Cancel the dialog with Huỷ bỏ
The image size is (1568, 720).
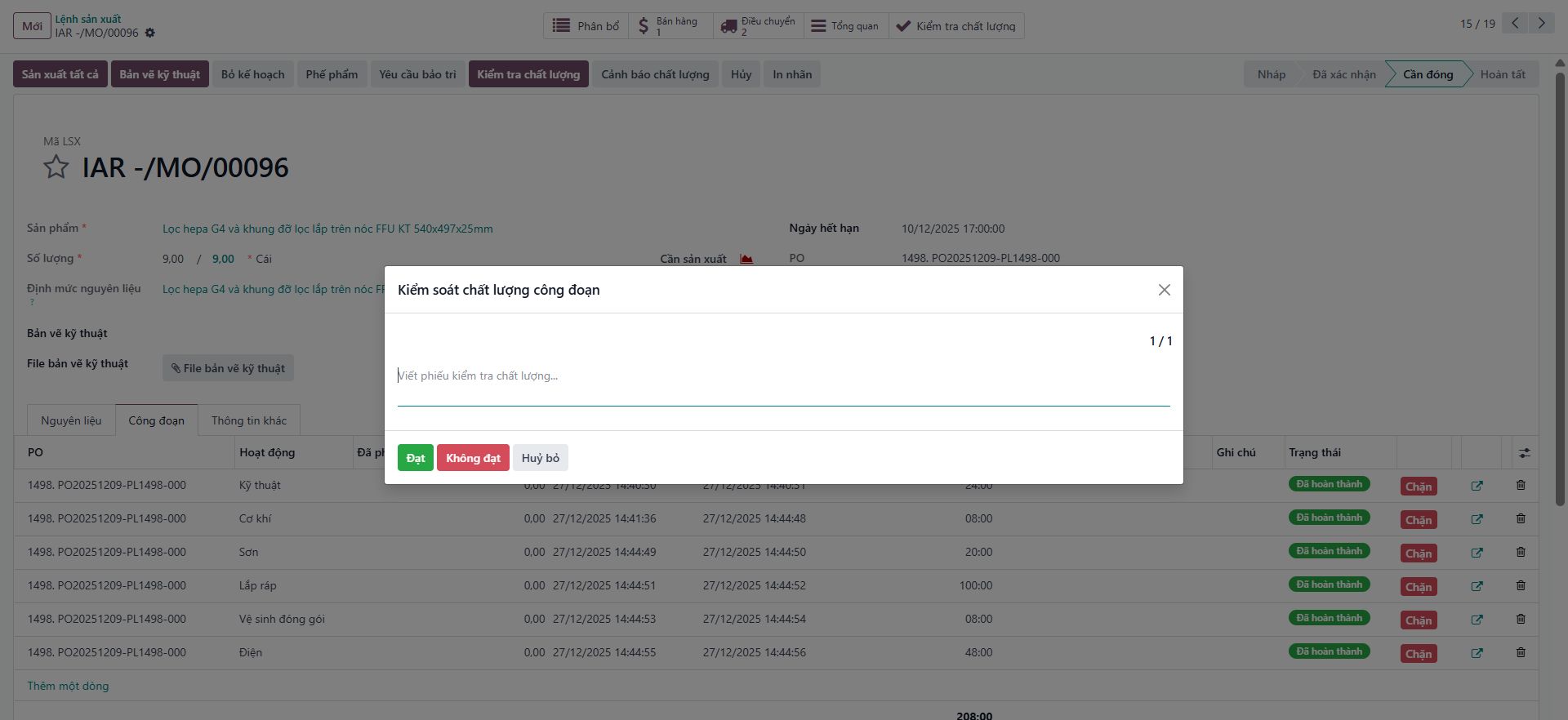click(x=541, y=458)
